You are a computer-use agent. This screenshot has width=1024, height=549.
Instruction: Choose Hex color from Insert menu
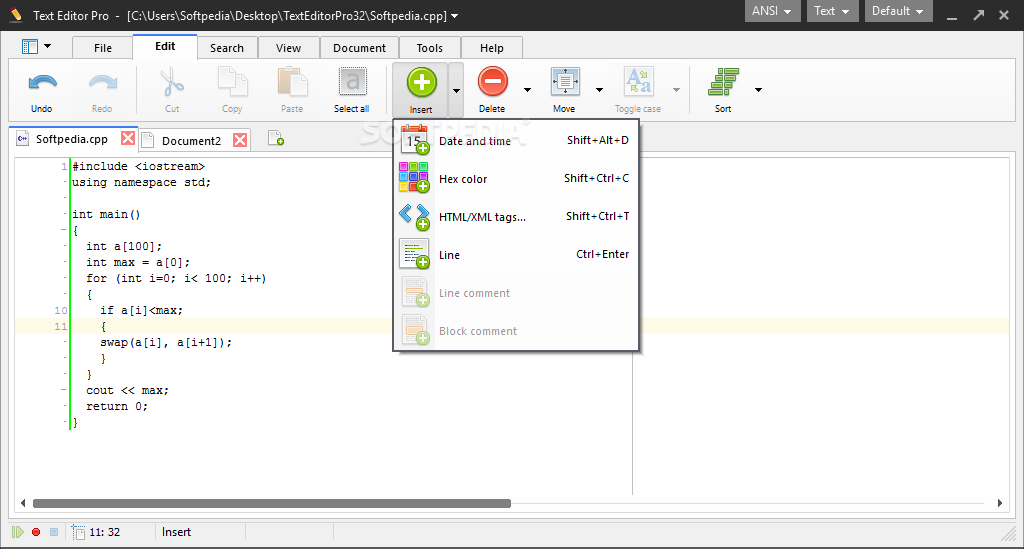(x=516, y=178)
